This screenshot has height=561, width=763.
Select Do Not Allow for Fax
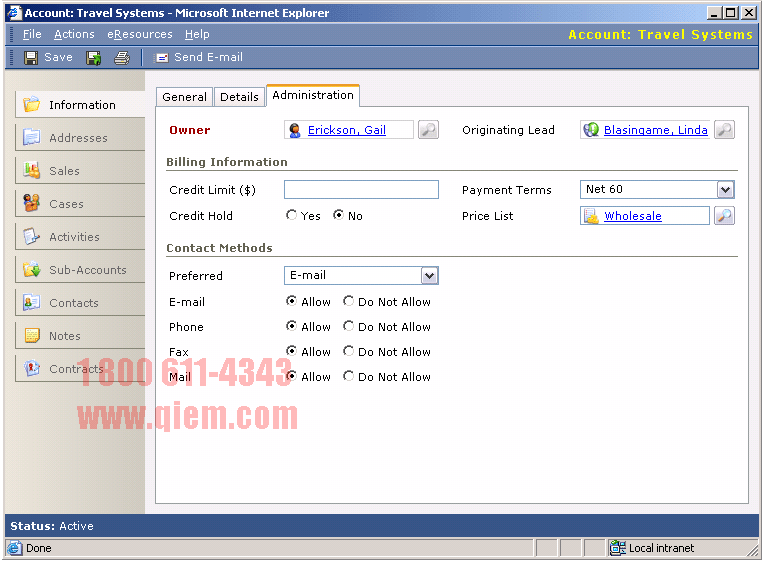pyautogui.click(x=348, y=350)
